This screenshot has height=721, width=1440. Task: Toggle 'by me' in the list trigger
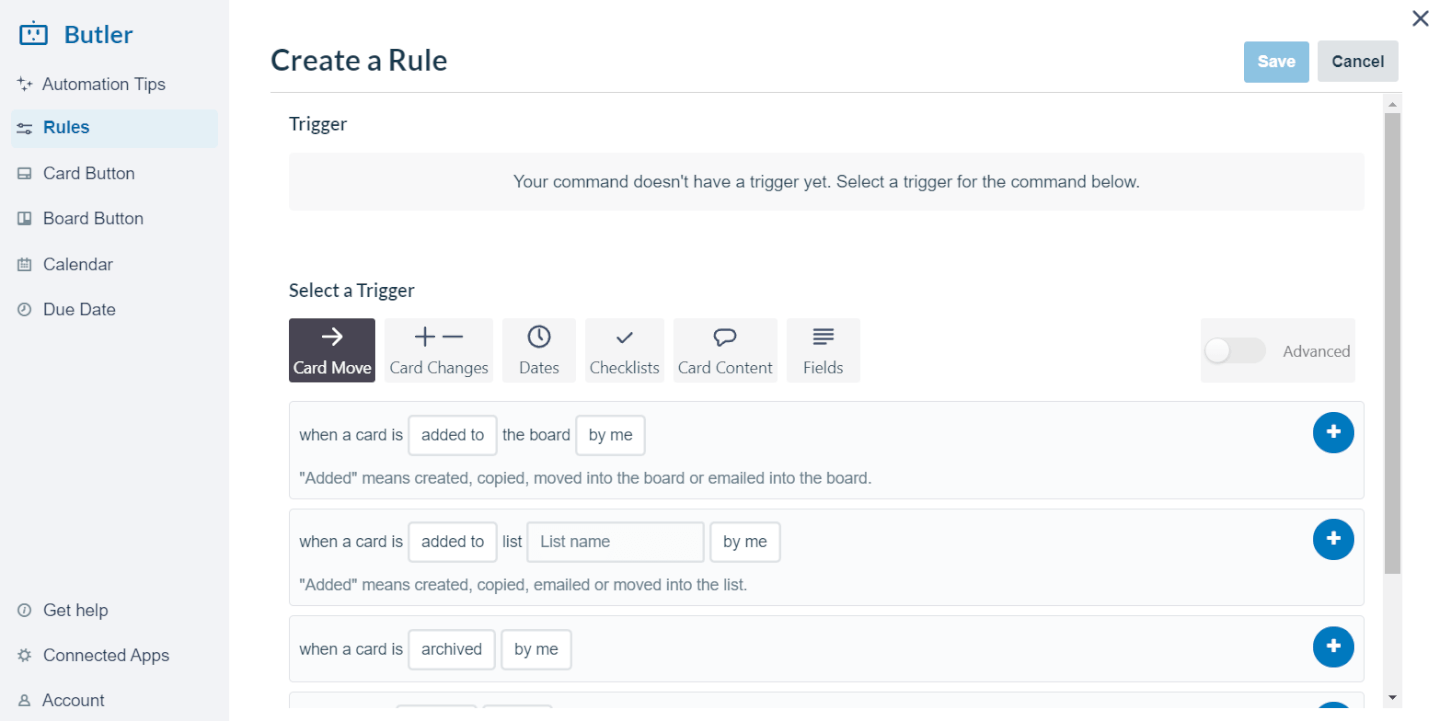745,542
